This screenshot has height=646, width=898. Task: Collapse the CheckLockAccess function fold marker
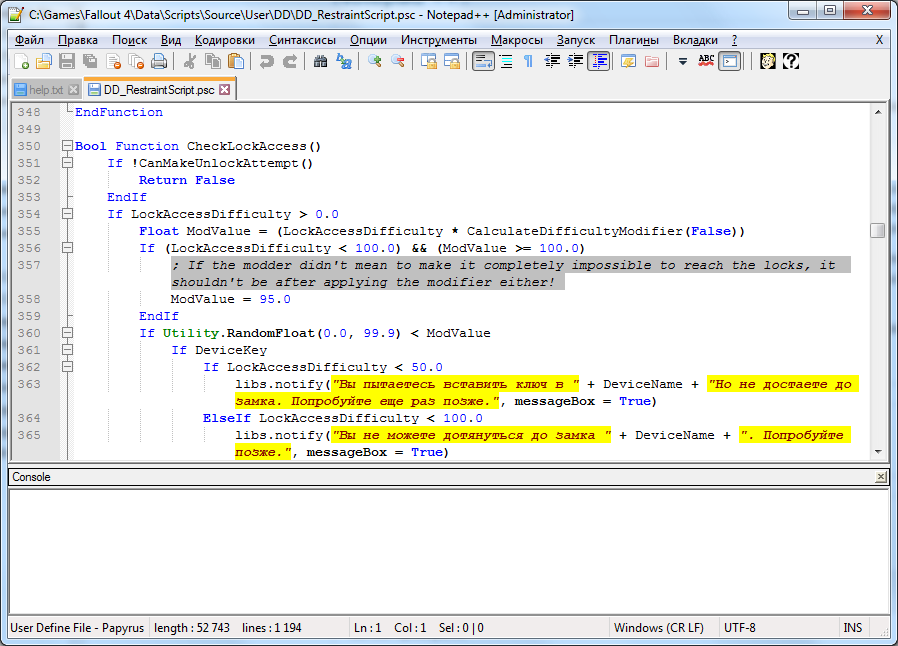67,146
